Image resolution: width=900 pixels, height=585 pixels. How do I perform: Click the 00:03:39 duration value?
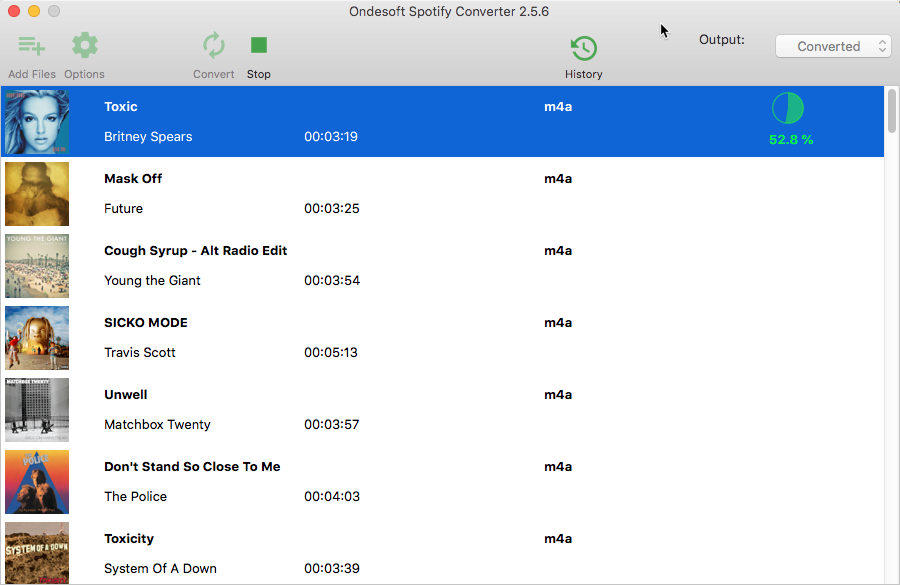click(x=332, y=568)
